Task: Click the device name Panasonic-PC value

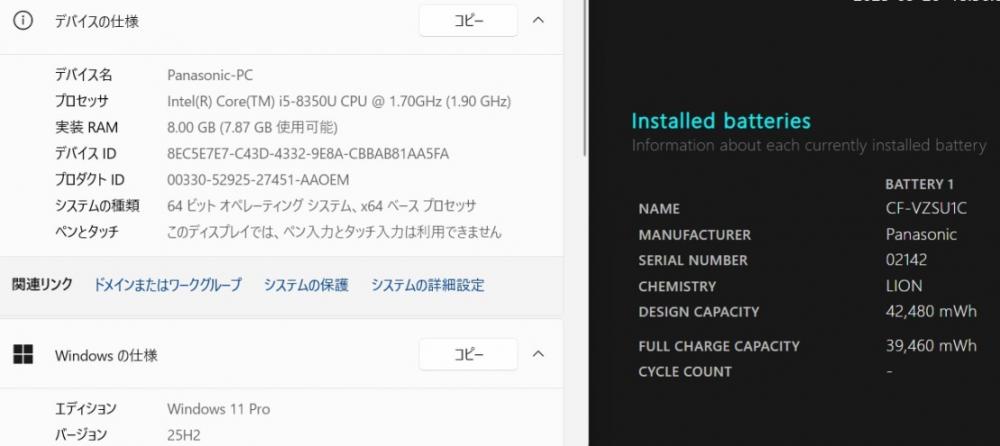Action: tap(211, 75)
